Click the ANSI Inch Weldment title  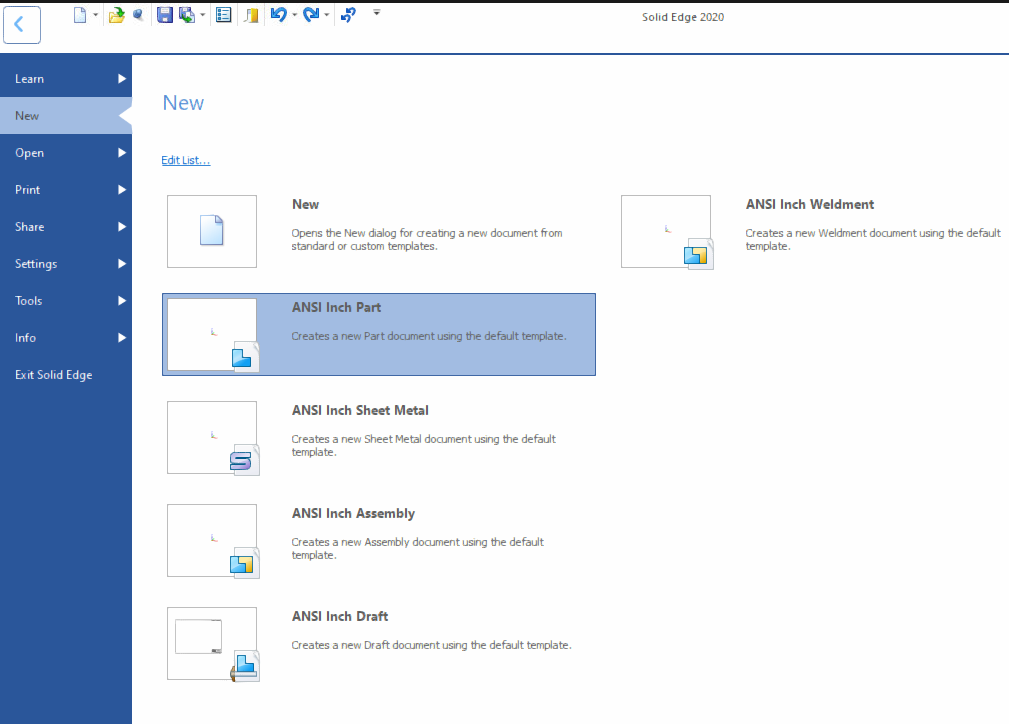[x=810, y=205]
